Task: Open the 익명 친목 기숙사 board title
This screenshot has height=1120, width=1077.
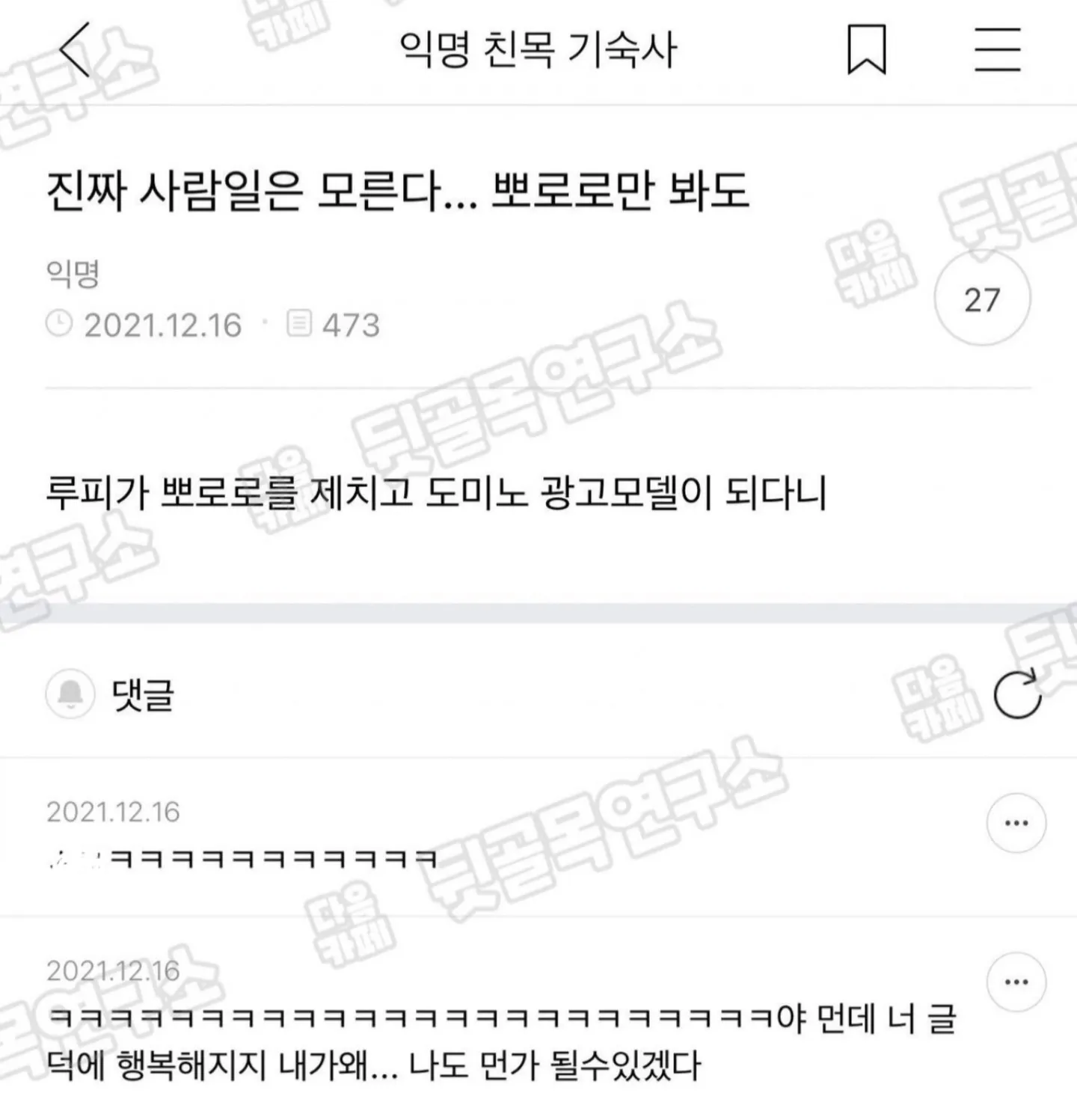Action: (538, 49)
